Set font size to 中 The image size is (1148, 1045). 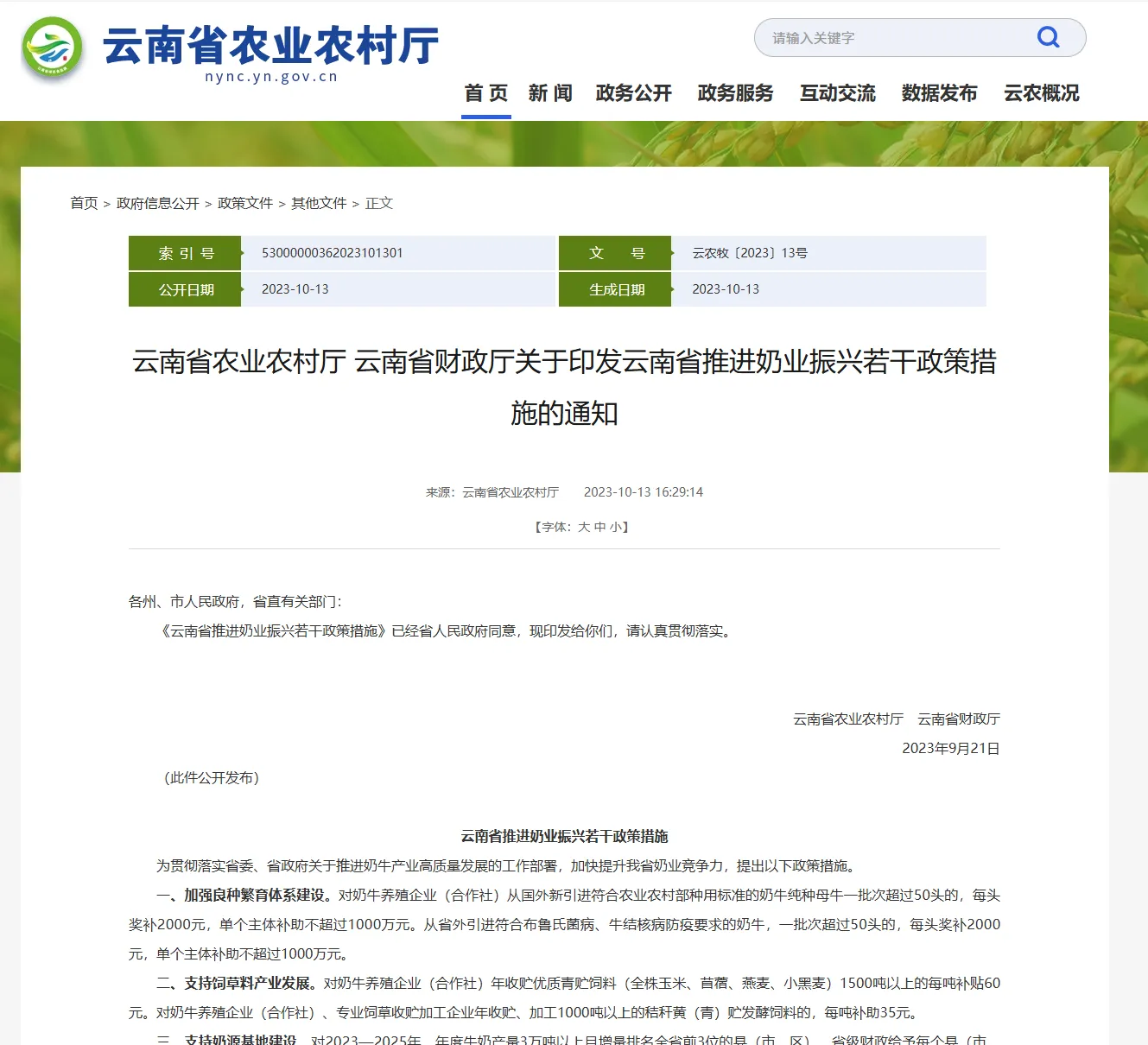pos(599,527)
